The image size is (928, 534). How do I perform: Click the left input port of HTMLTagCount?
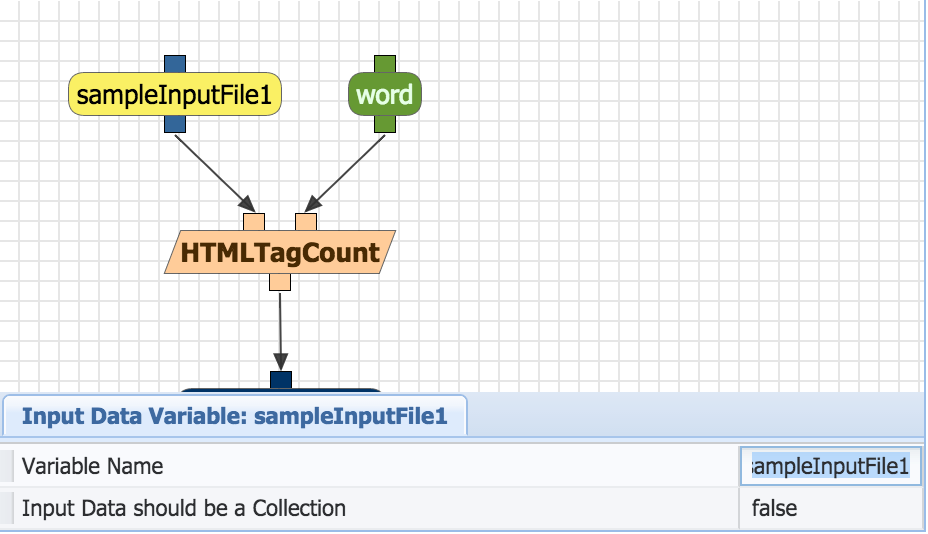pyautogui.click(x=254, y=222)
